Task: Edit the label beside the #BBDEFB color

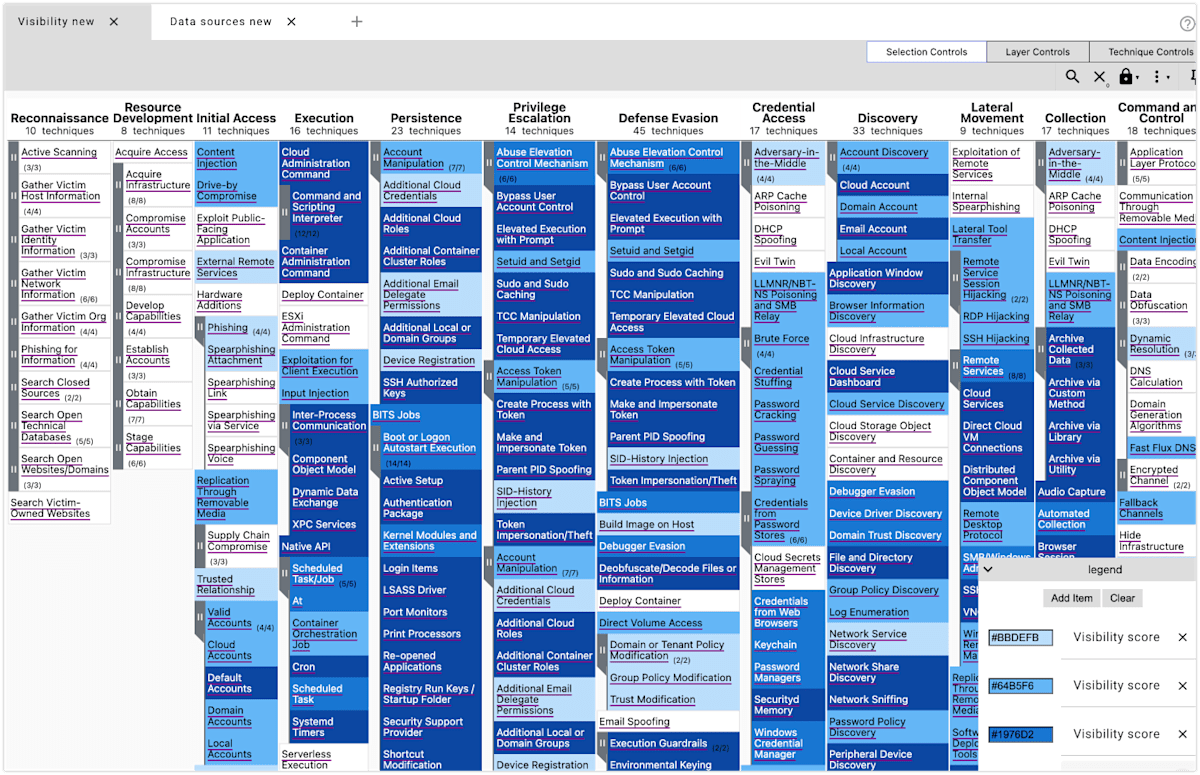Action: (x=1116, y=637)
